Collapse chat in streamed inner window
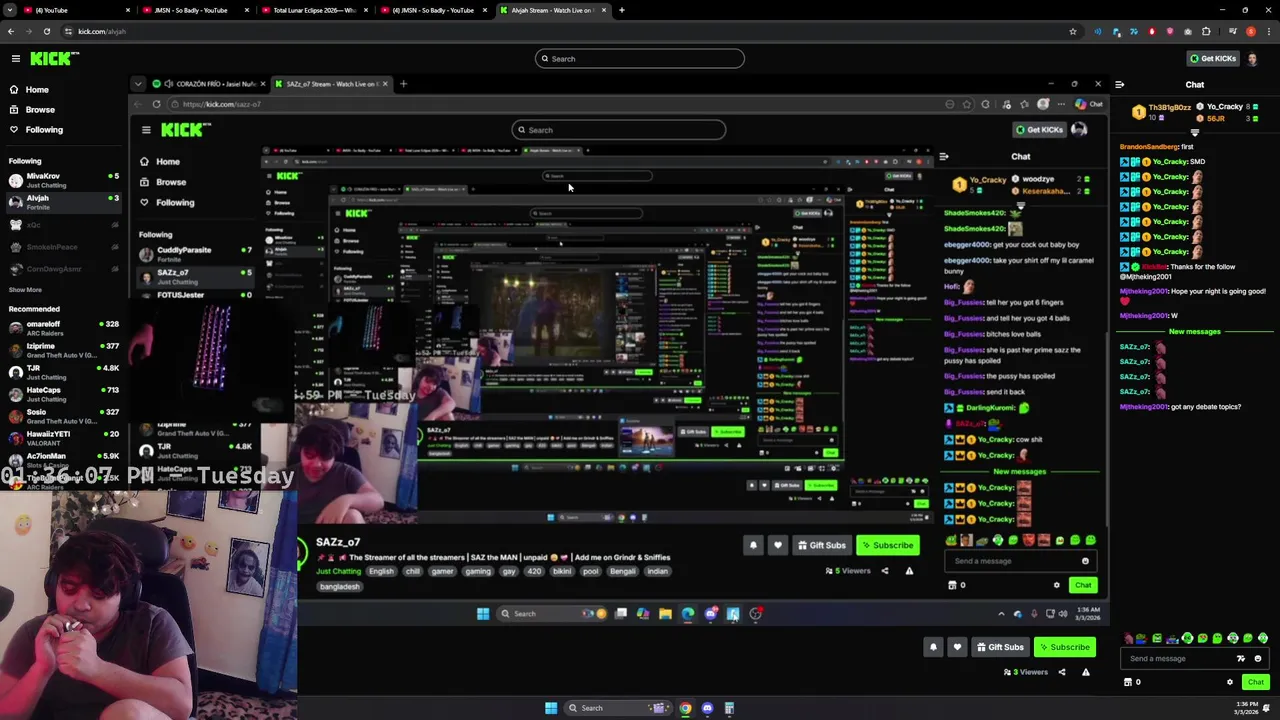The height and width of the screenshot is (720, 1280). coord(944,156)
